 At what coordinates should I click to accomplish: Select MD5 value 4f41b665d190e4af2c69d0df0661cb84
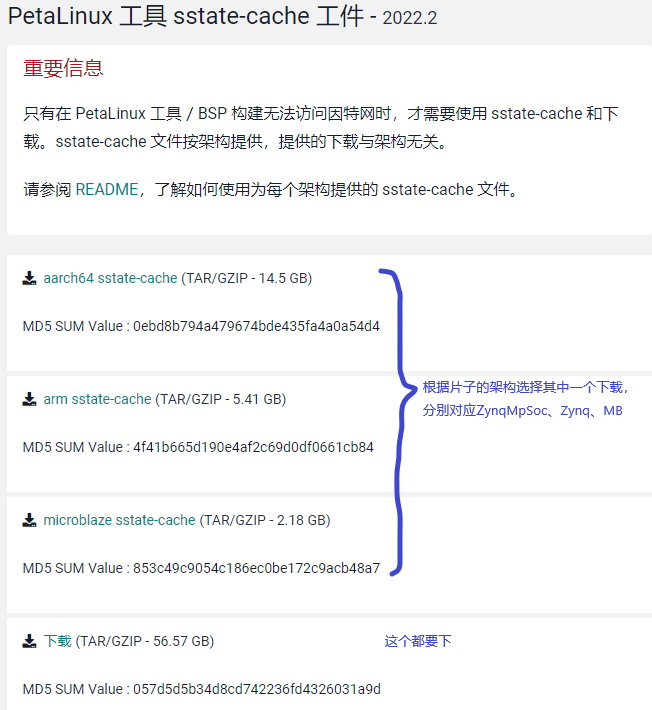tap(253, 447)
